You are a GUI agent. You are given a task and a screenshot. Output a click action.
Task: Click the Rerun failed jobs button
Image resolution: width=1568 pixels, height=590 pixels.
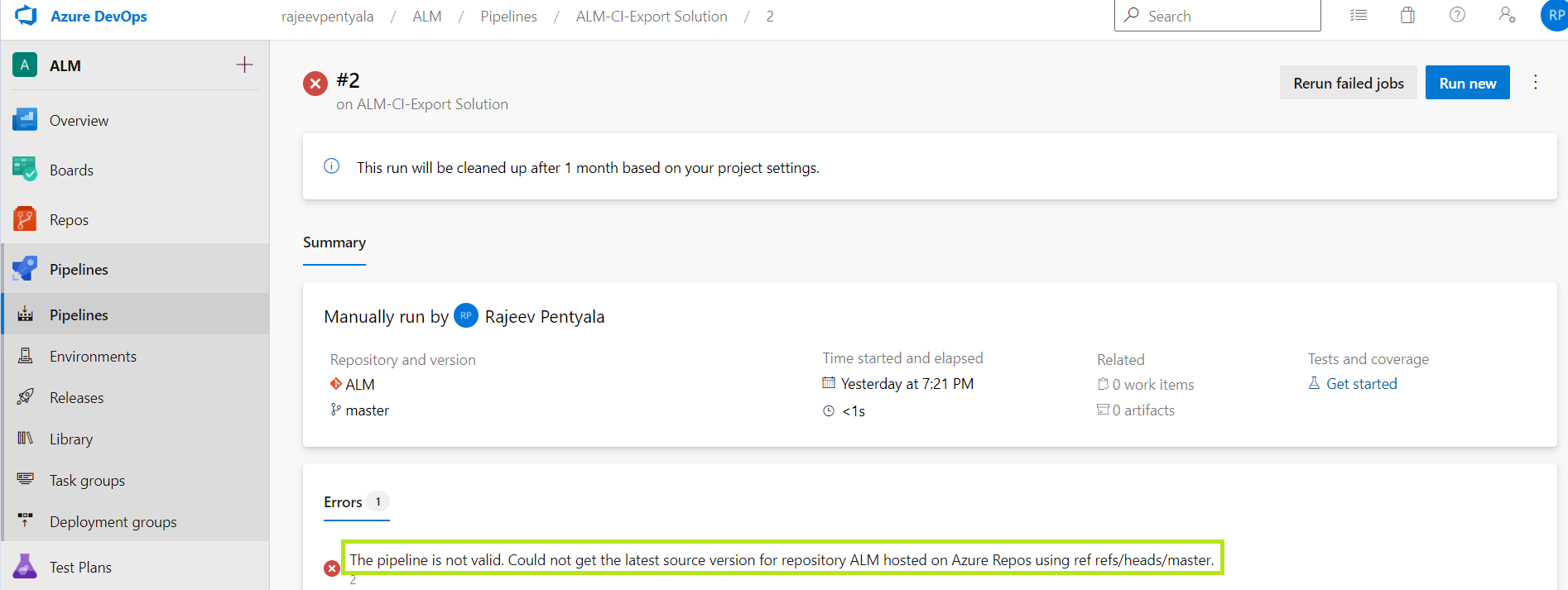(1349, 83)
